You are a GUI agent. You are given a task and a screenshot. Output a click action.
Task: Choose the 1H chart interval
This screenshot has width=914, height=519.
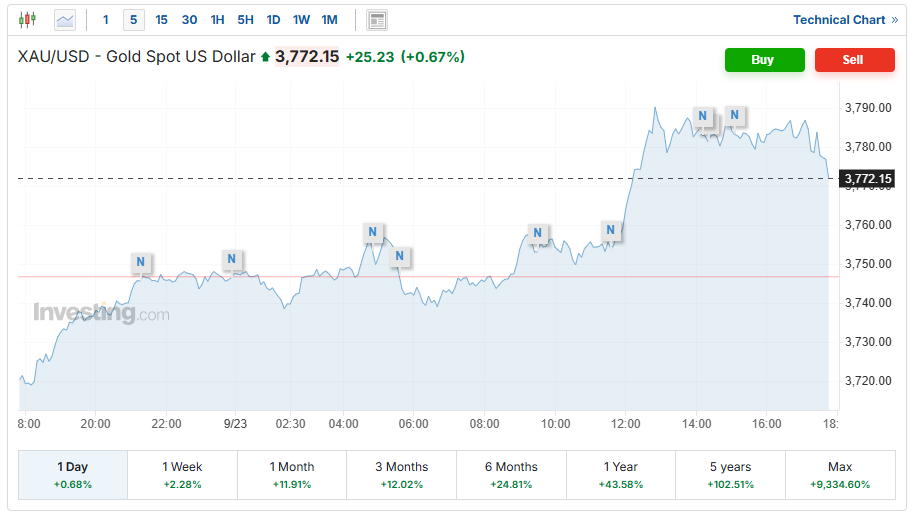(217, 20)
